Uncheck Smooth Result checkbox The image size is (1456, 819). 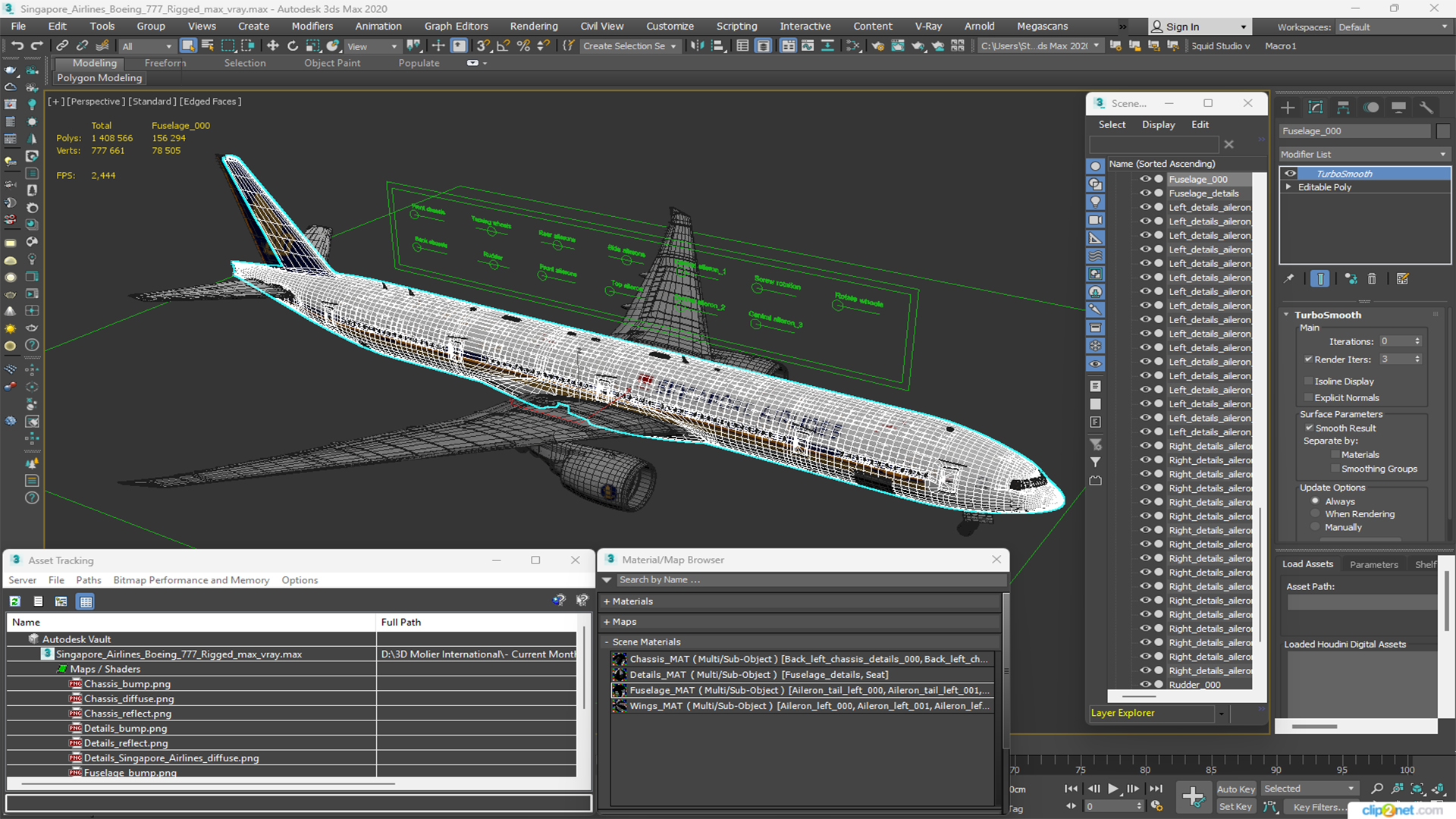point(1309,428)
